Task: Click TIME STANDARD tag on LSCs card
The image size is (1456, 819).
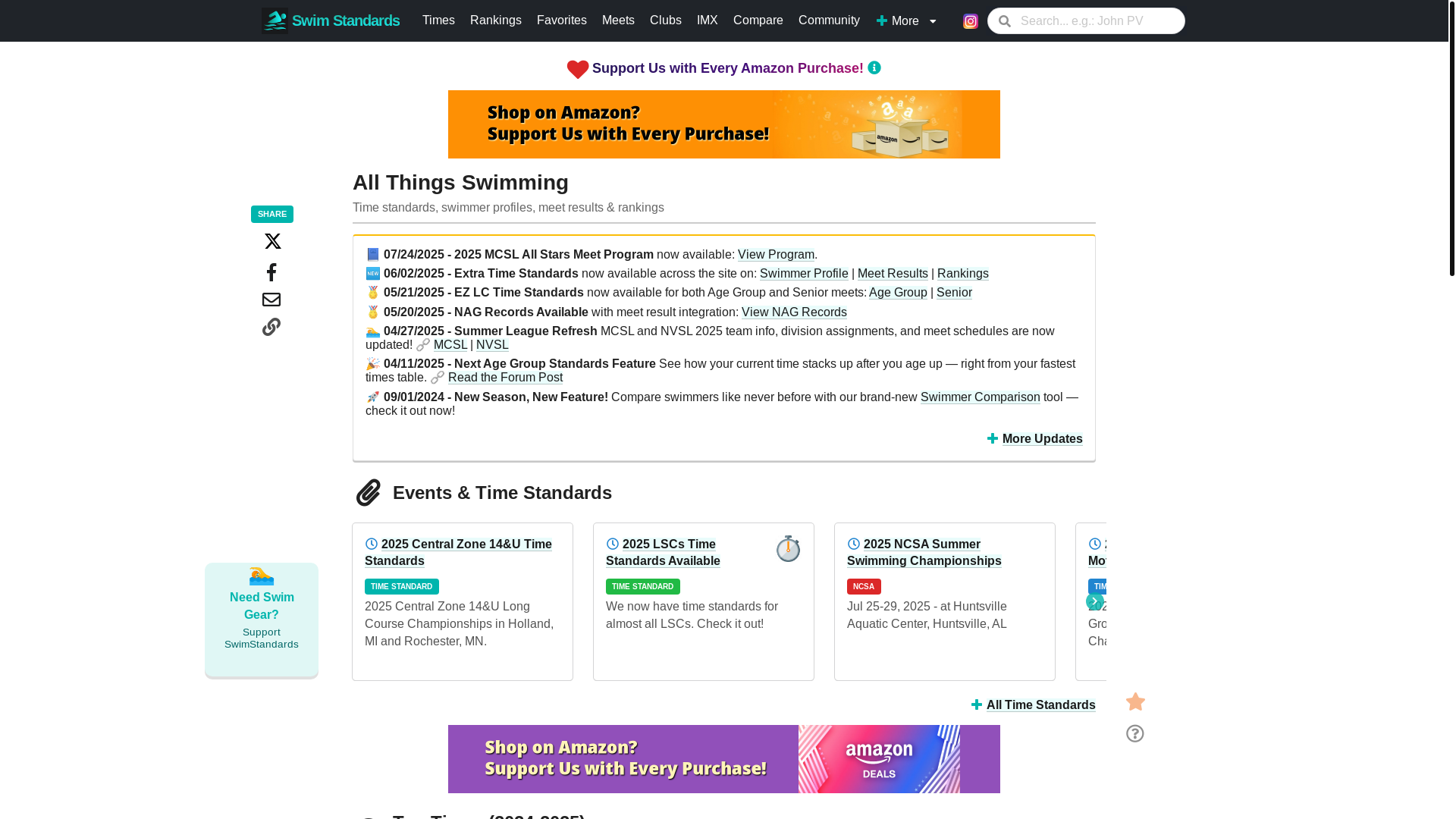Action: [643, 587]
